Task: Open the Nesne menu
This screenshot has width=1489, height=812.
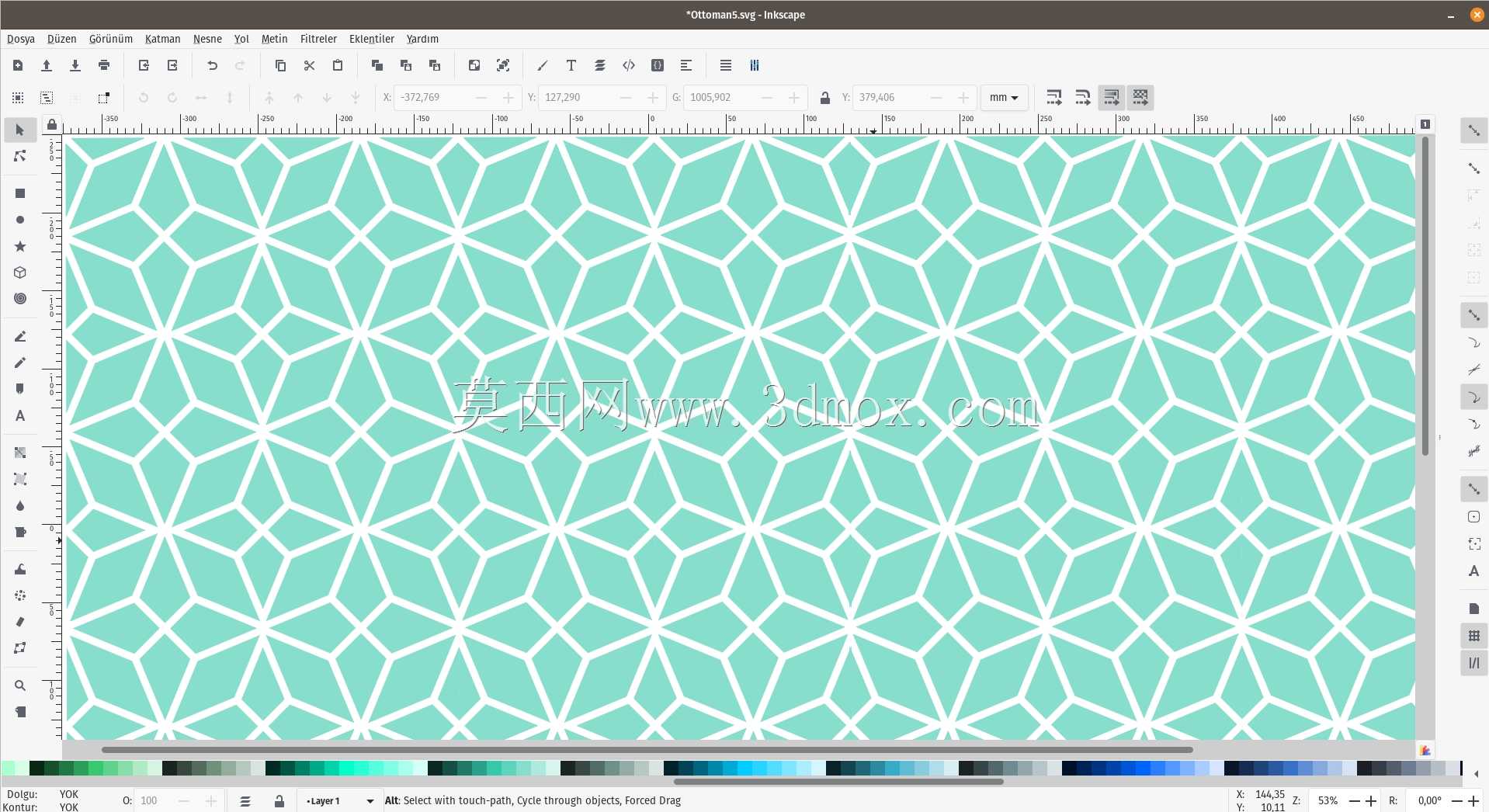Action: click(207, 39)
